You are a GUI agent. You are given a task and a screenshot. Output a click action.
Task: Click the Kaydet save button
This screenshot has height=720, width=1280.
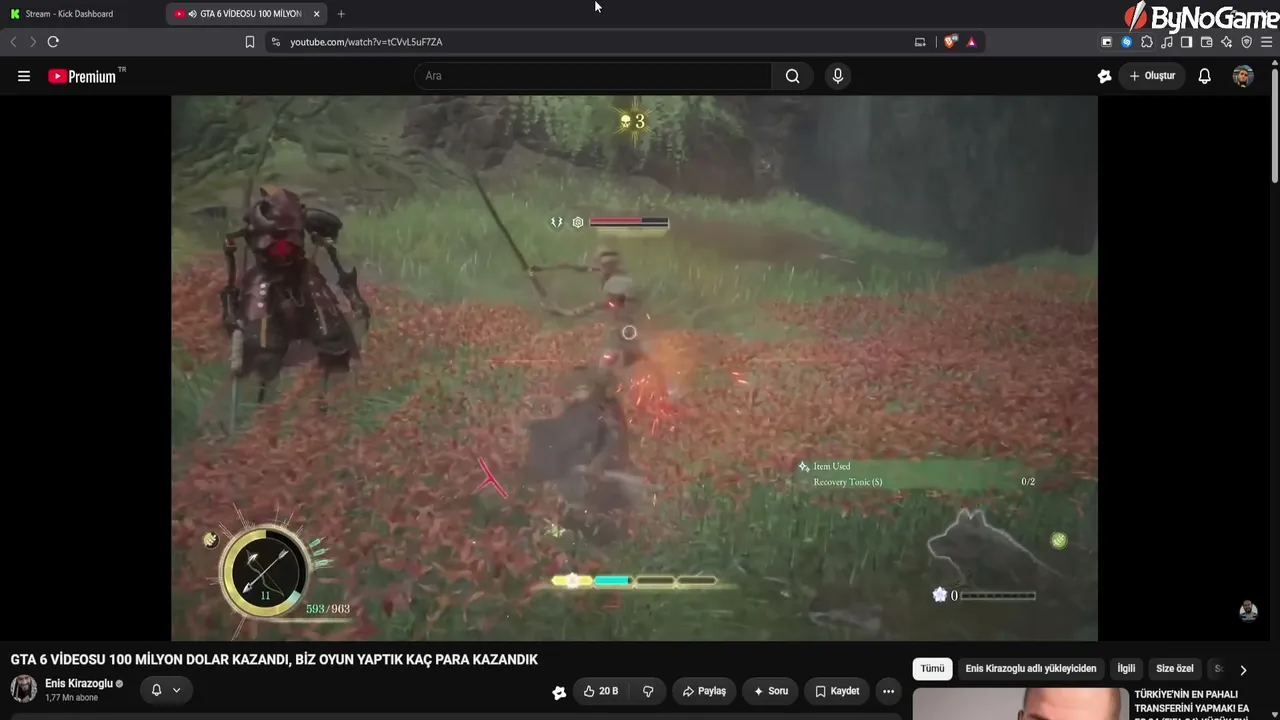click(x=837, y=691)
